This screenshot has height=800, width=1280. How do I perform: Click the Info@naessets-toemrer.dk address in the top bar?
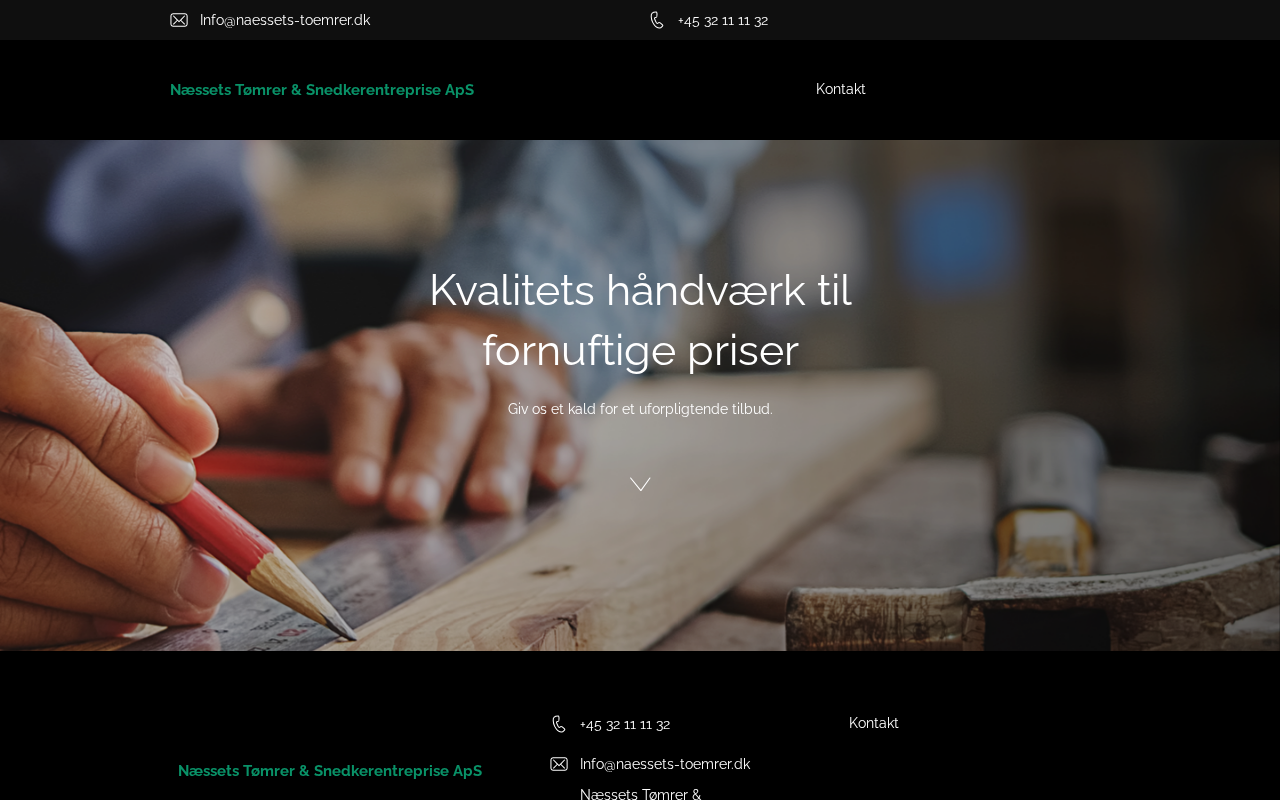pos(285,20)
